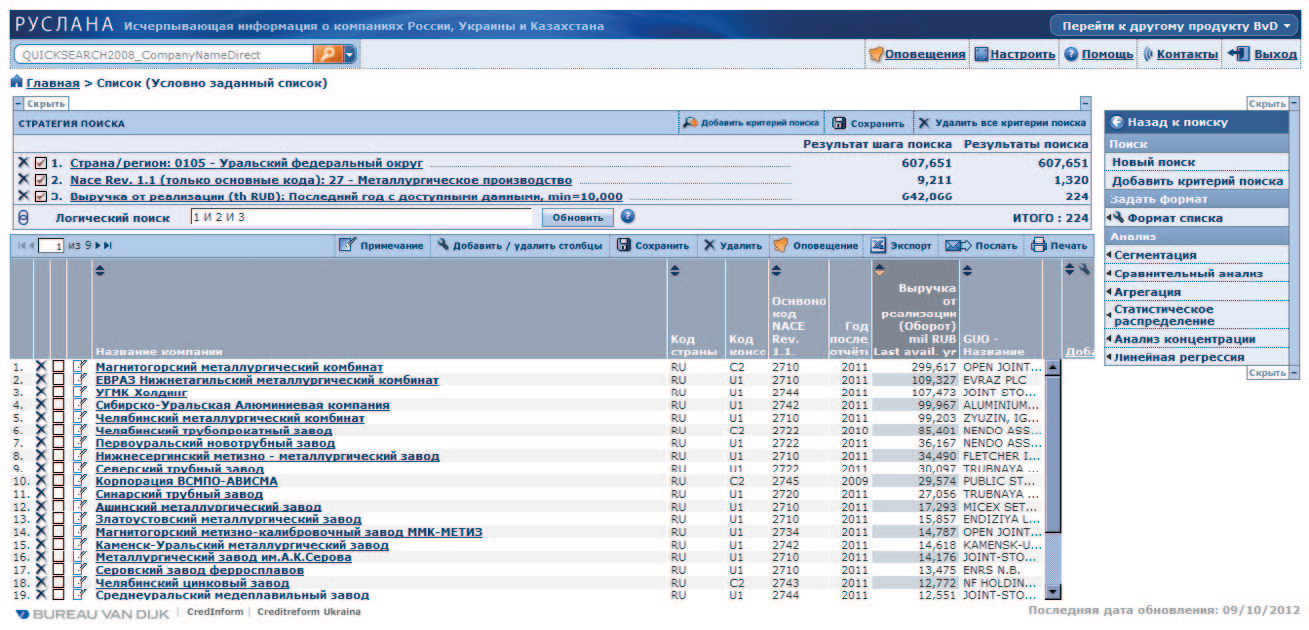
Task: Select checkbox for Магнитогорский металлургический комбинат
Action: [x=59, y=367]
